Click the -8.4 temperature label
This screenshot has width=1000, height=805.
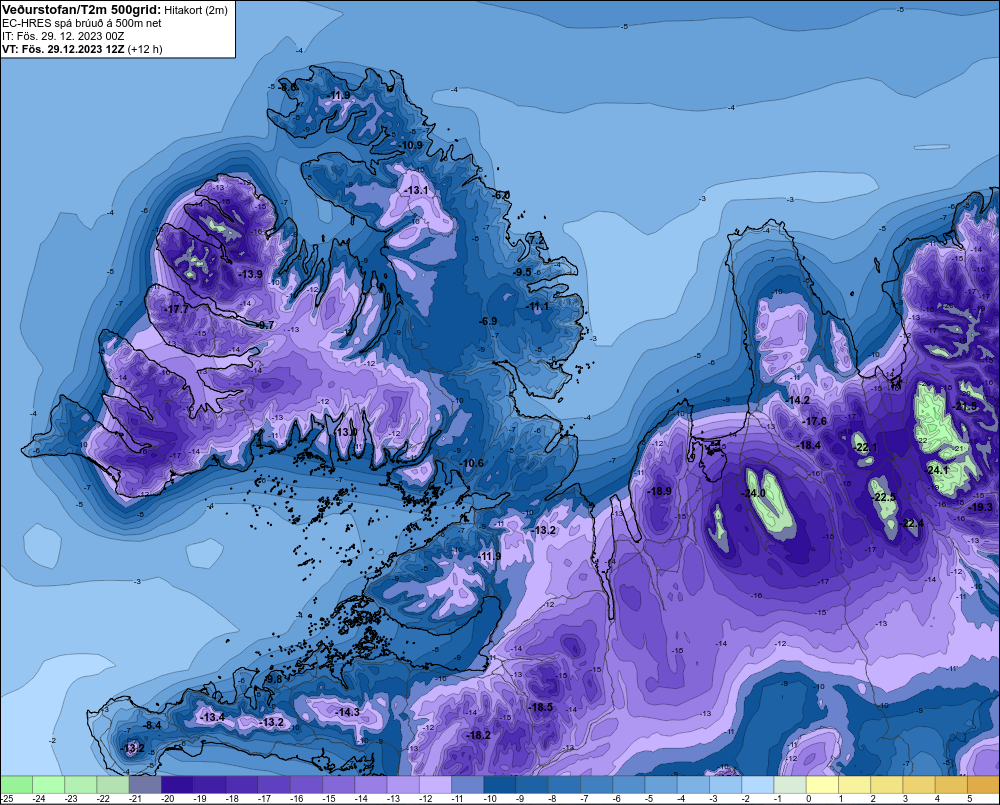(152, 725)
